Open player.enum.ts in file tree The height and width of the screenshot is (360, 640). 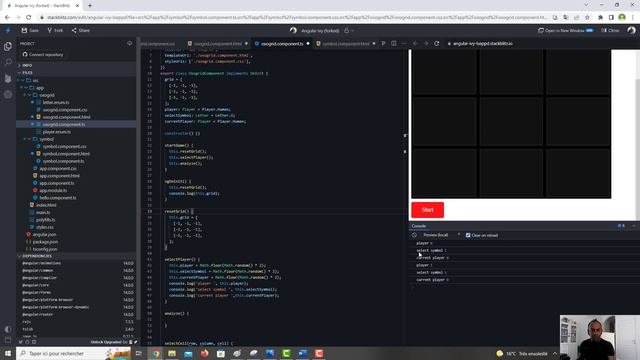pyautogui.click(x=57, y=132)
